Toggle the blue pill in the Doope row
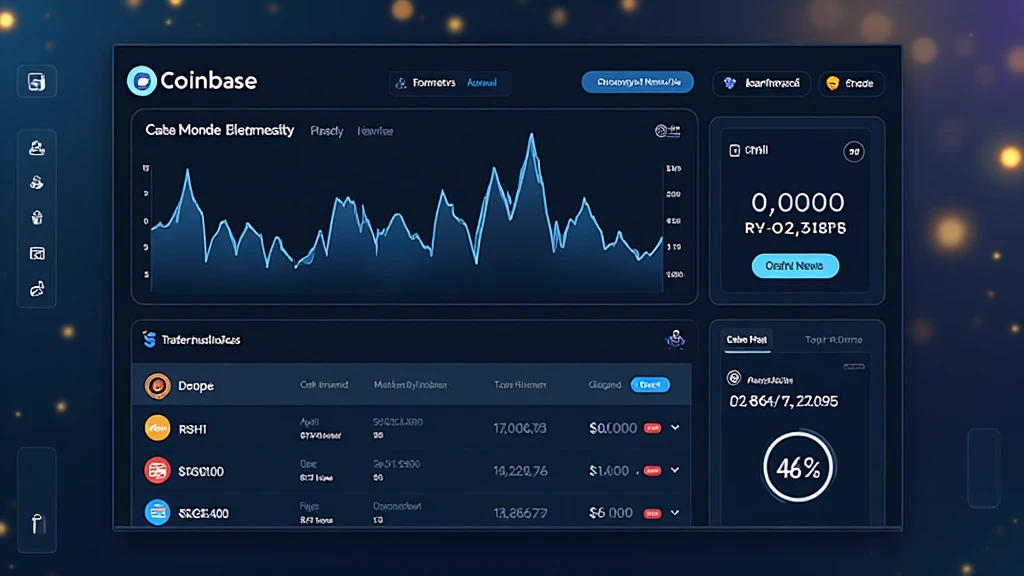This screenshot has height=576, width=1024. tap(650, 385)
